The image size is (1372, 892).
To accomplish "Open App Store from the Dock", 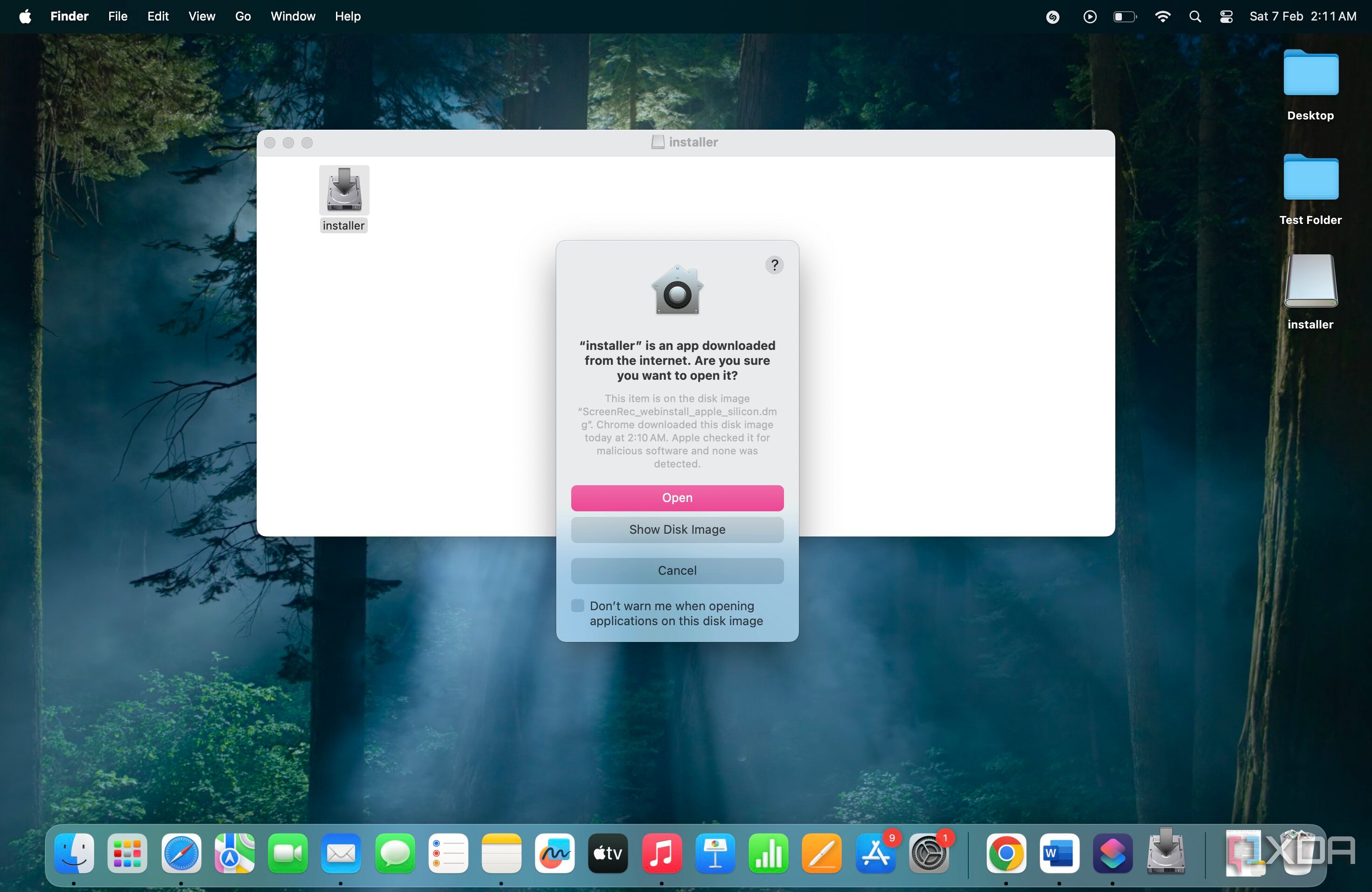I will (875, 853).
